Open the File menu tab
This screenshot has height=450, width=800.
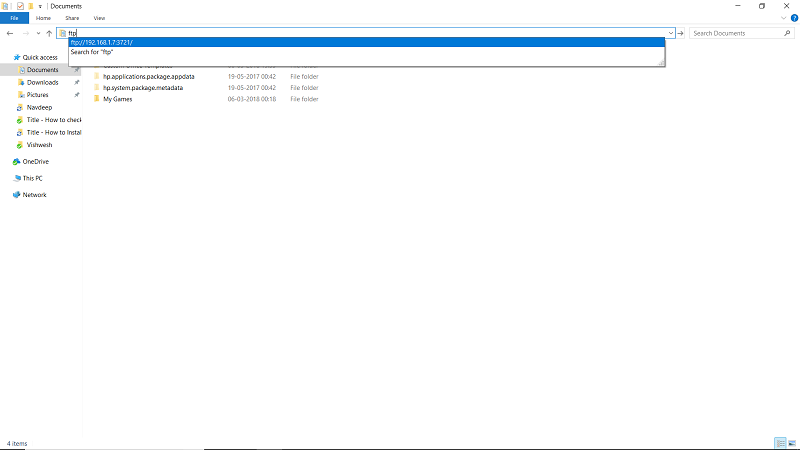(14, 18)
